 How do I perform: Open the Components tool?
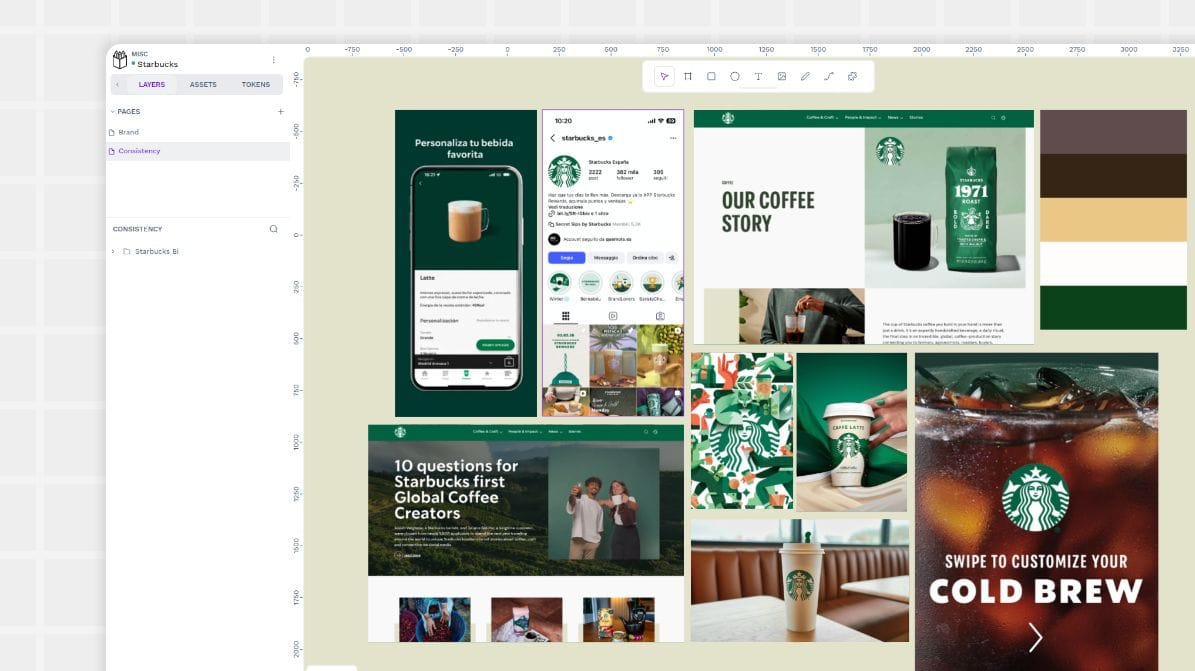tap(852, 76)
